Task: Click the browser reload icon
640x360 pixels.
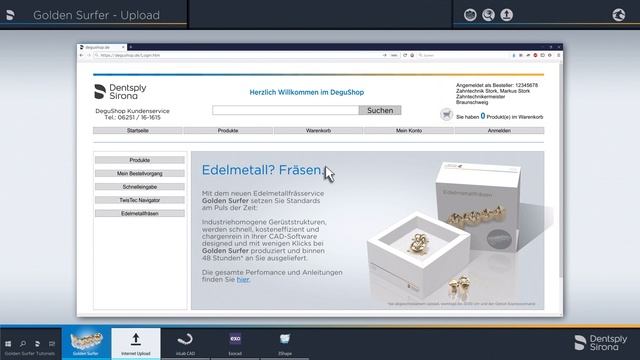Action: 405,55
